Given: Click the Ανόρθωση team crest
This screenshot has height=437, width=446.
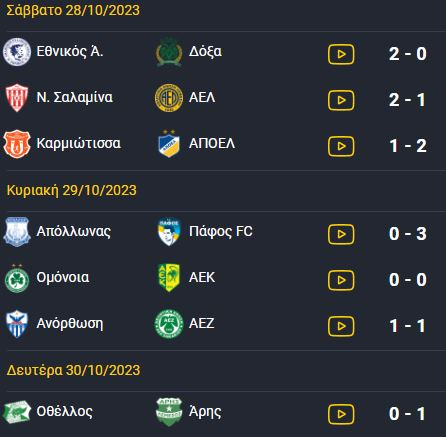Looking at the screenshot, I should pos(17,324).
